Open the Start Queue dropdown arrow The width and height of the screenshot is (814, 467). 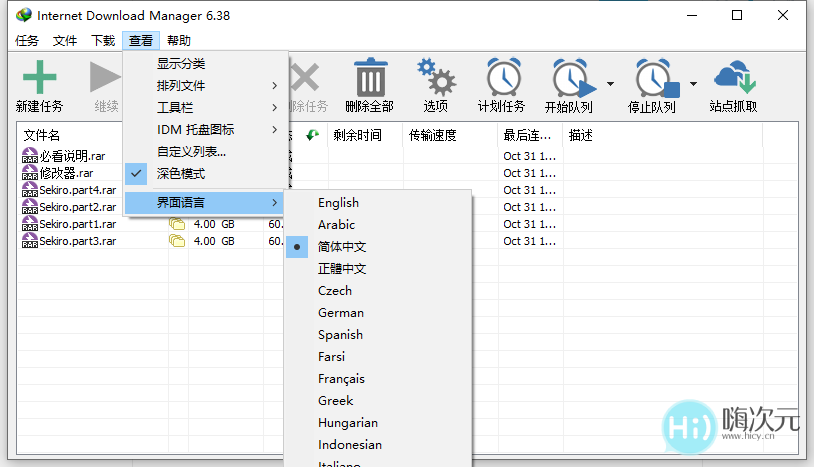610,84
